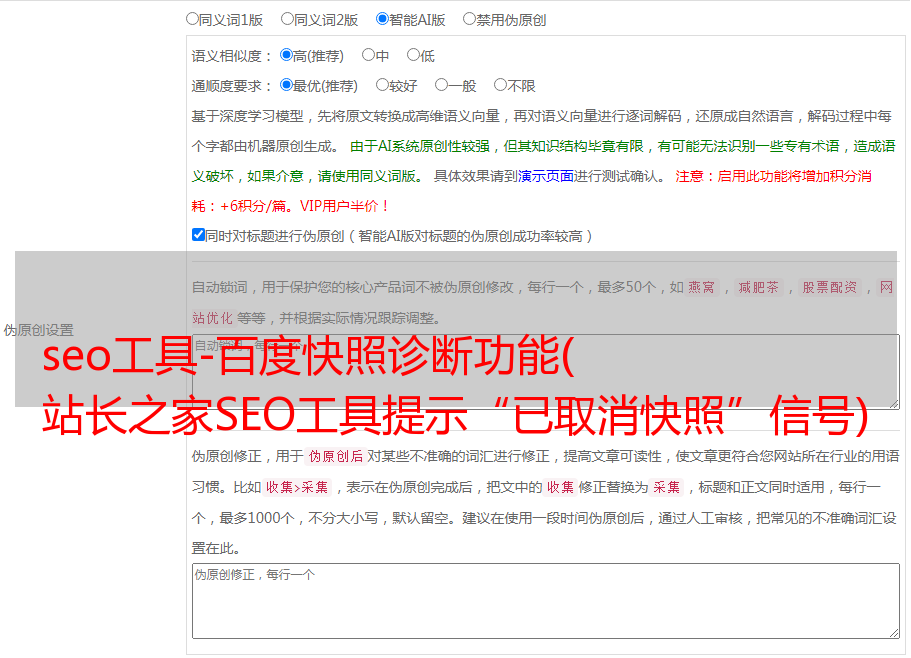Set 语义相似度 to 低
911x658 pixels.
click(x=413, y=56)
